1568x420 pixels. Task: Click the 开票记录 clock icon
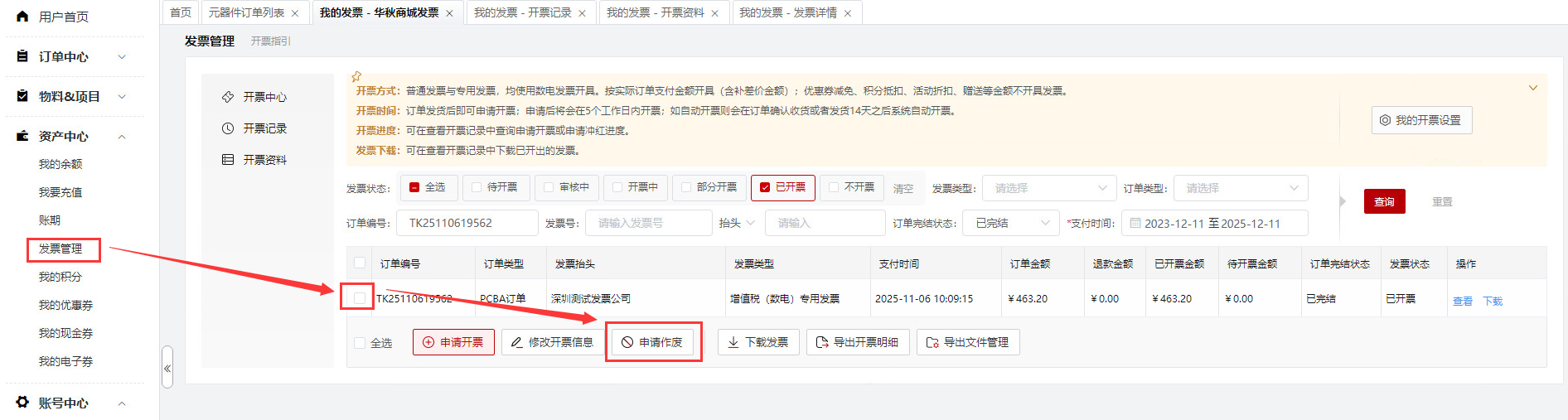228,128
